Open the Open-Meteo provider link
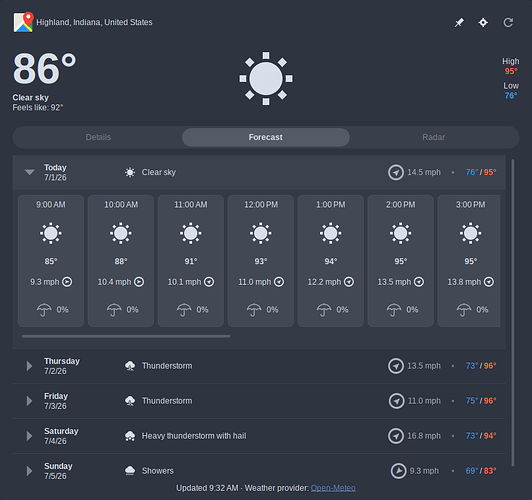 pos(333,488)
